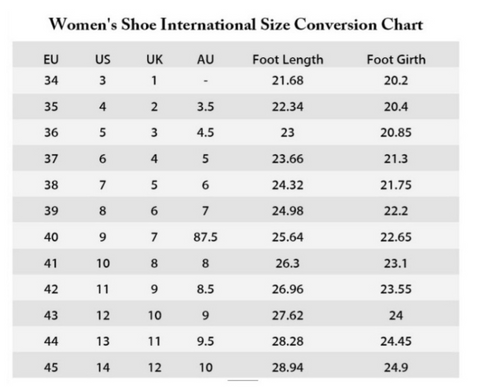Select the EU column header
Screen dimensions: 480x387
pyautogui.click(x=51, y=60)
